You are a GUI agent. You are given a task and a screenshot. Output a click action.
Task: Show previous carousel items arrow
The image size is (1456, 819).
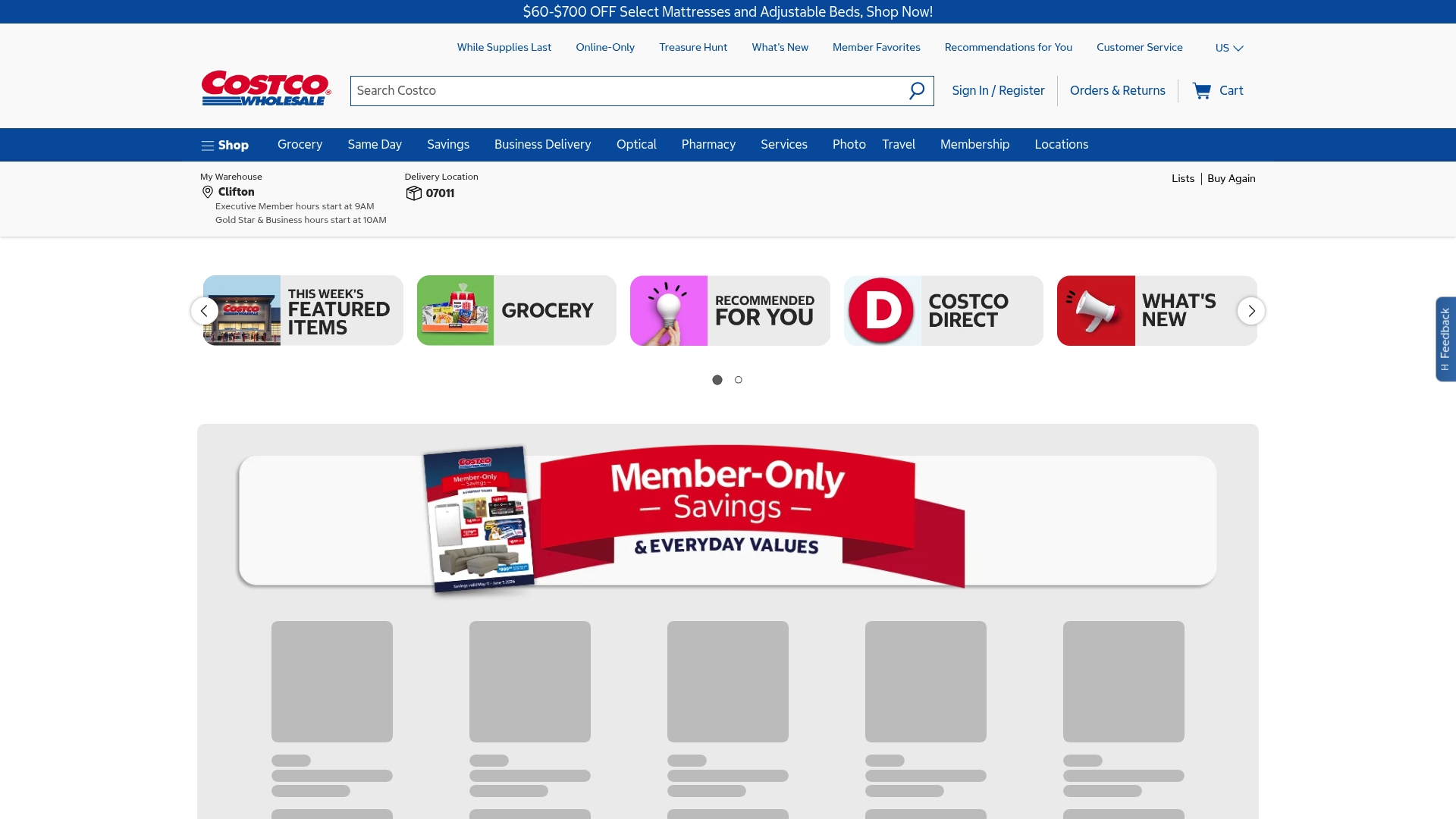pos(204,311)
